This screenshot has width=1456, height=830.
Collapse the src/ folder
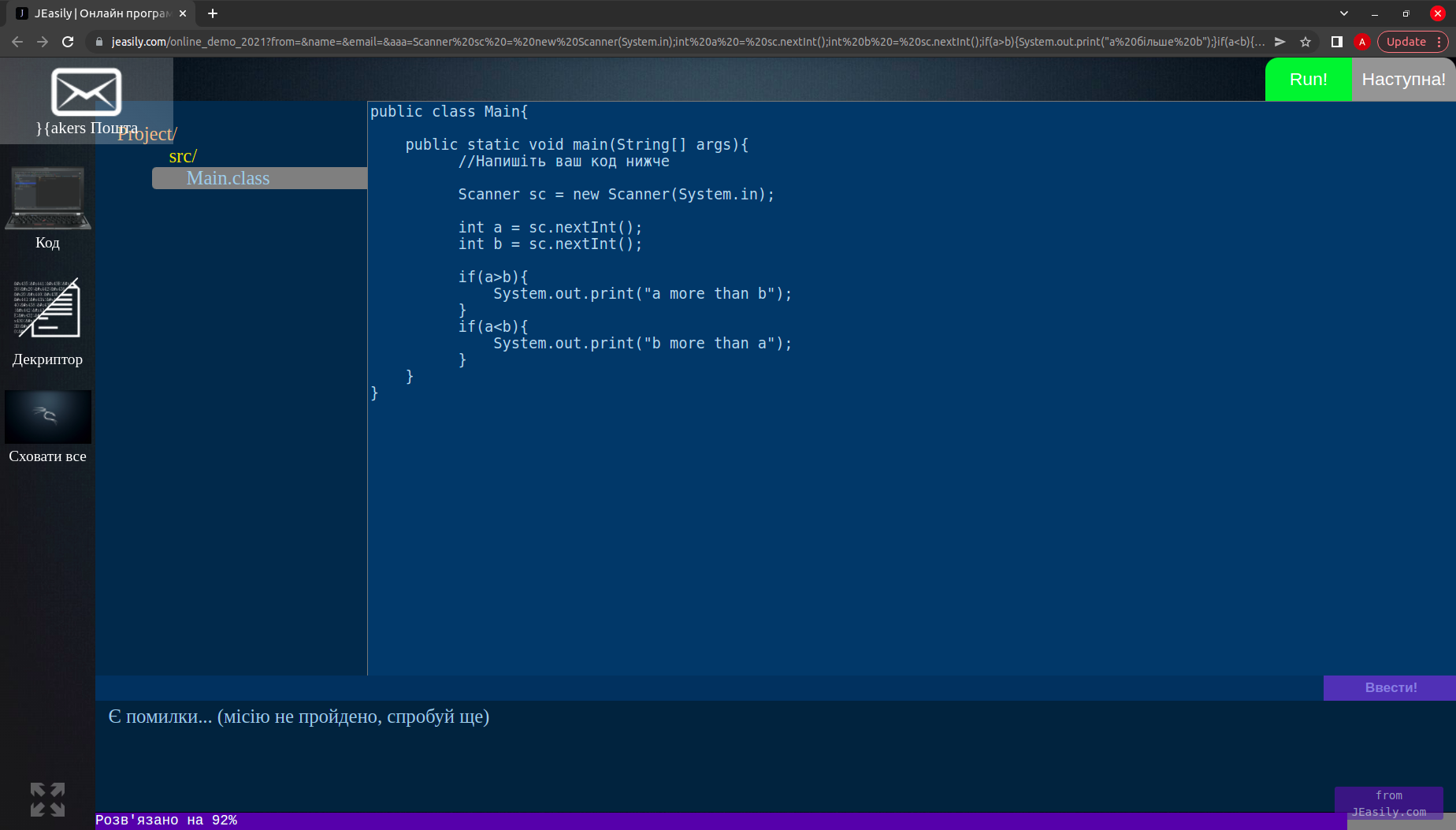tap(183, 156)
